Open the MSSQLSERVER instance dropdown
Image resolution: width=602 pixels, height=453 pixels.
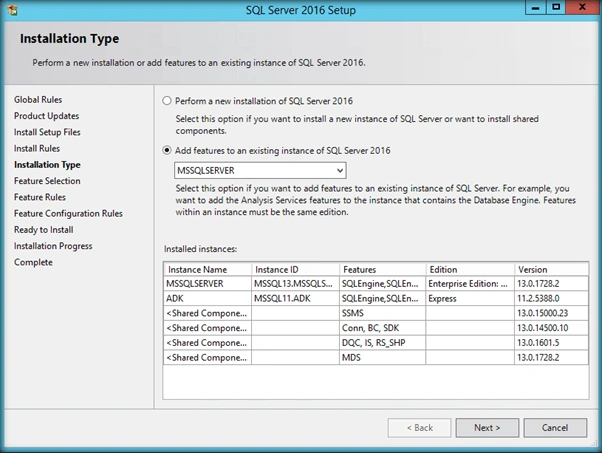pyautogui.click(x=260, y=170)
